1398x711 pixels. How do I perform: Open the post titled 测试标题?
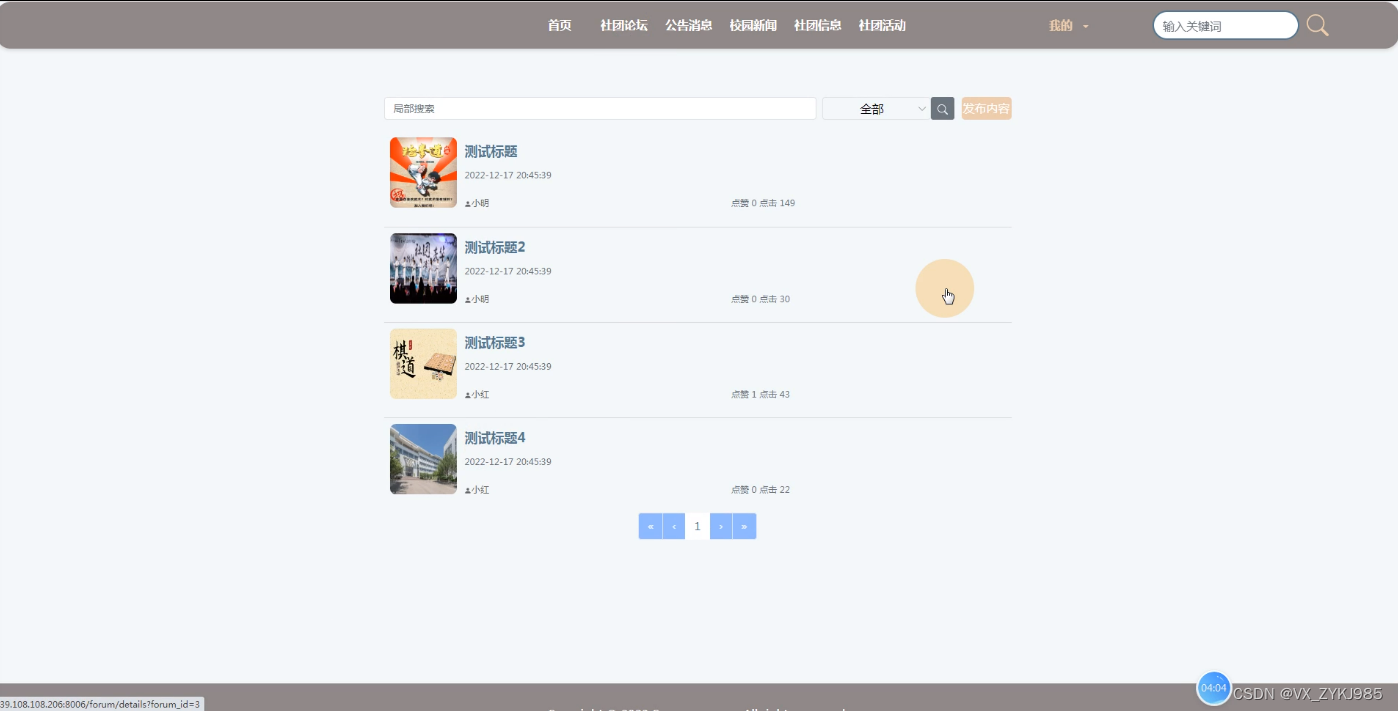(x=491, y=152)
